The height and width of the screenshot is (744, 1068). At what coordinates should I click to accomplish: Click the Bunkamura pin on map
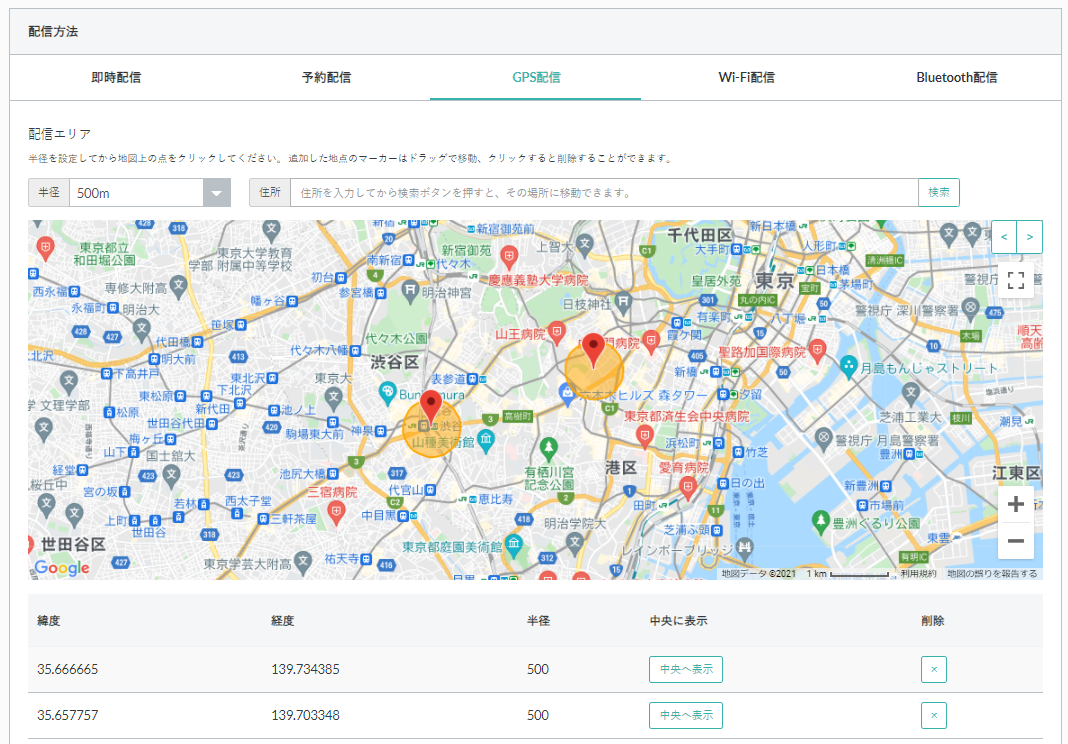388,392
